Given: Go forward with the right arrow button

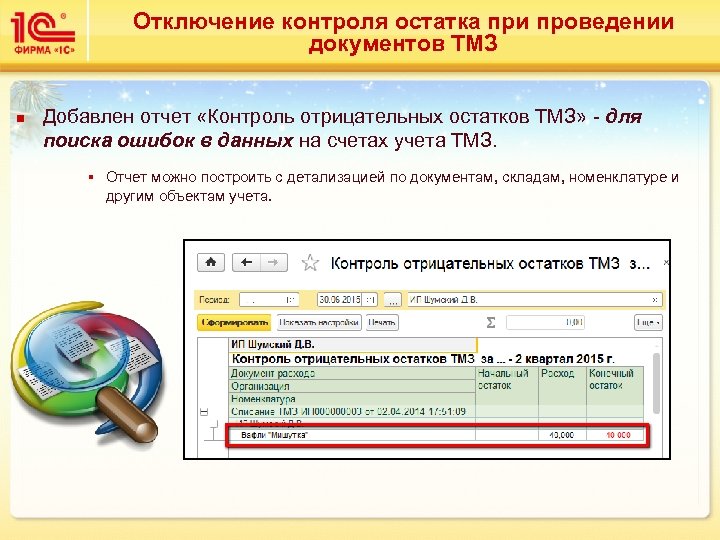Looking at the screenshot, I should pyautogui.click(x=274, y=263).
